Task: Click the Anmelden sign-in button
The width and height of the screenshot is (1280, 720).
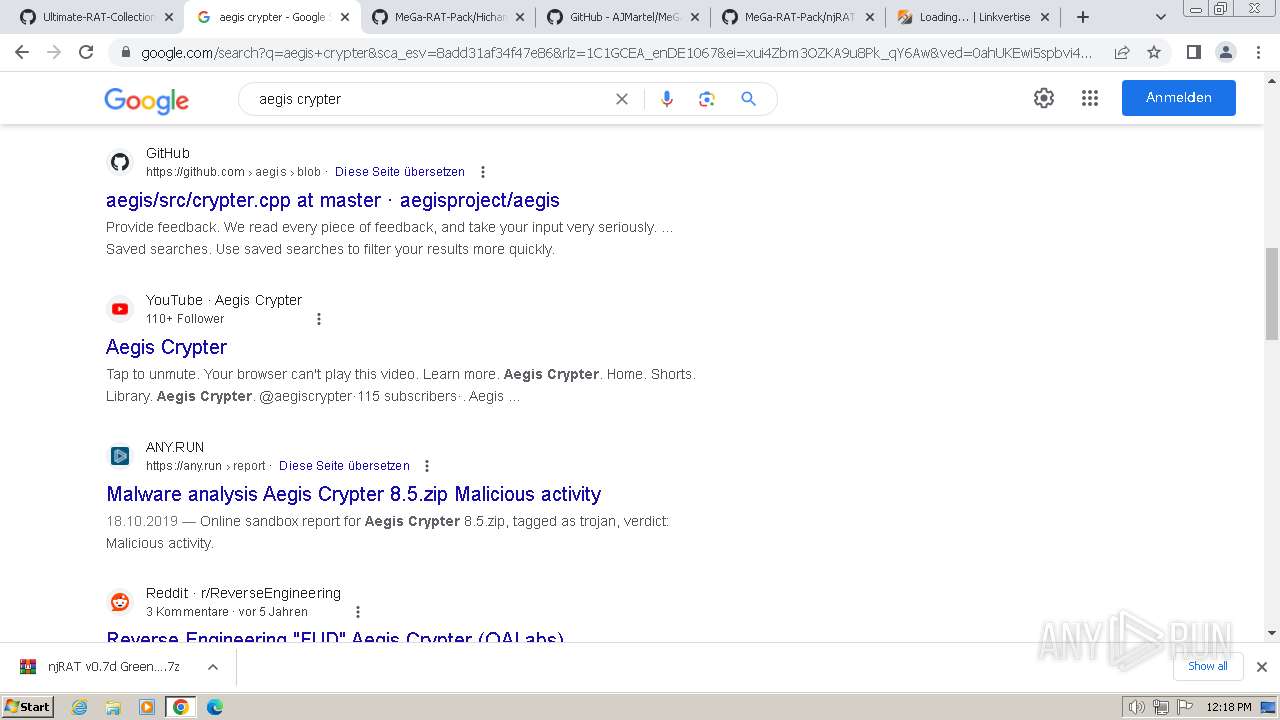Action: pyautogui.click(x=1178, y=98)
